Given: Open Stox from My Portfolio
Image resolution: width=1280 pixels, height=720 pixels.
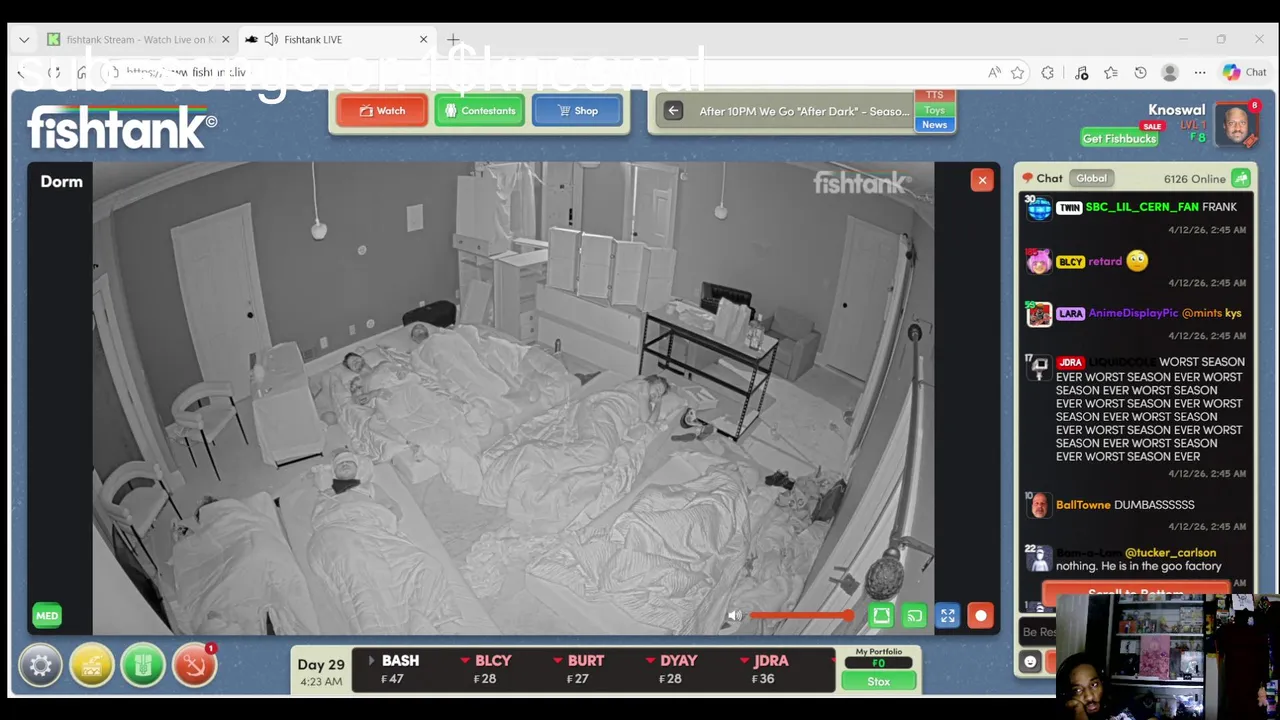Looking at the screenshot, I should tap(878, 681).
